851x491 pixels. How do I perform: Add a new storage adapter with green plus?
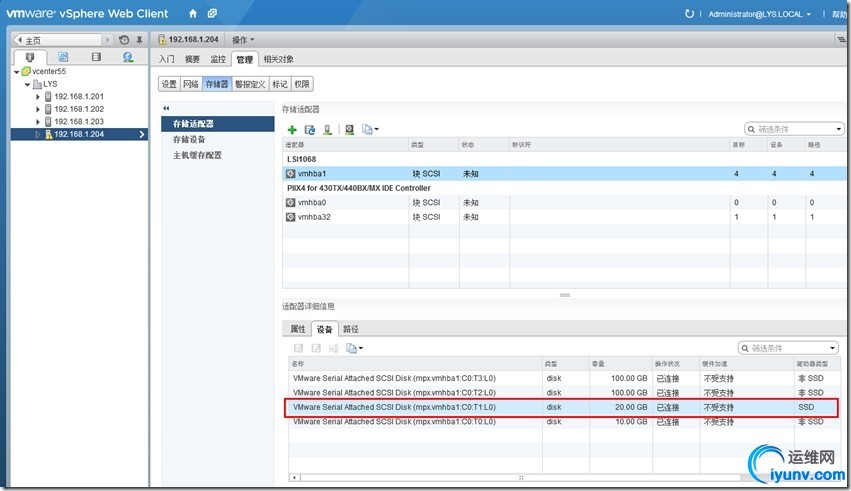pos(292,129)
